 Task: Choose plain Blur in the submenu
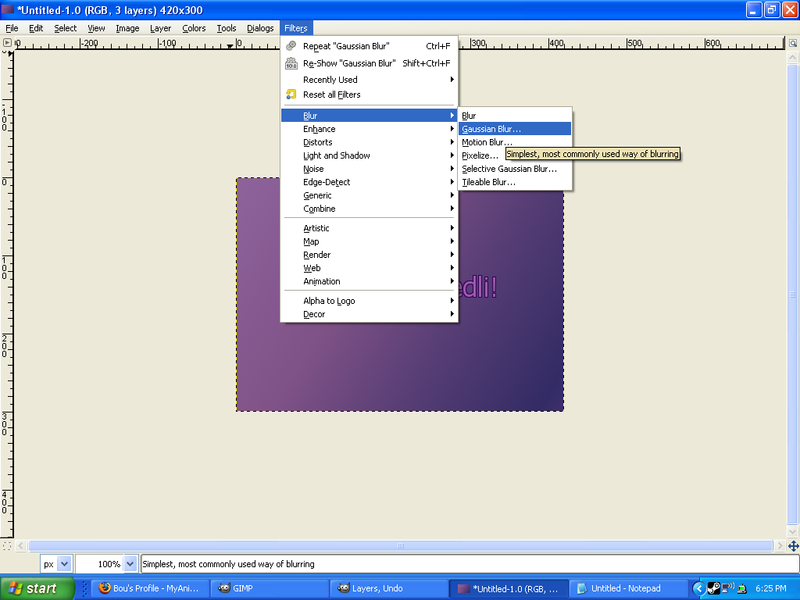click(x=515, y=116)
